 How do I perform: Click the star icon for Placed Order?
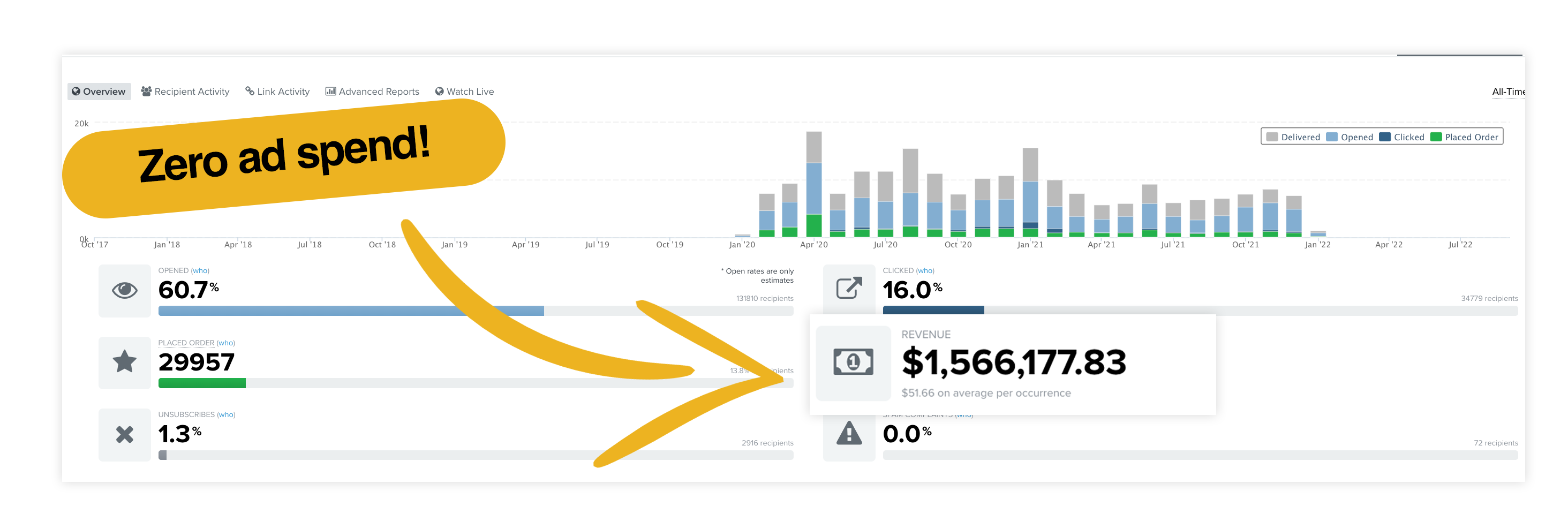point(125,361)
